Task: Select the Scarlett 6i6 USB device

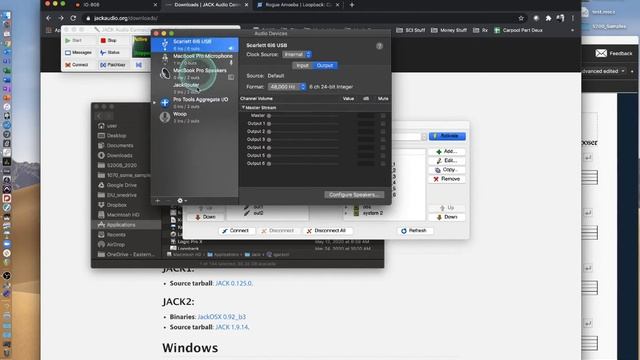Action: coord(195,45)
